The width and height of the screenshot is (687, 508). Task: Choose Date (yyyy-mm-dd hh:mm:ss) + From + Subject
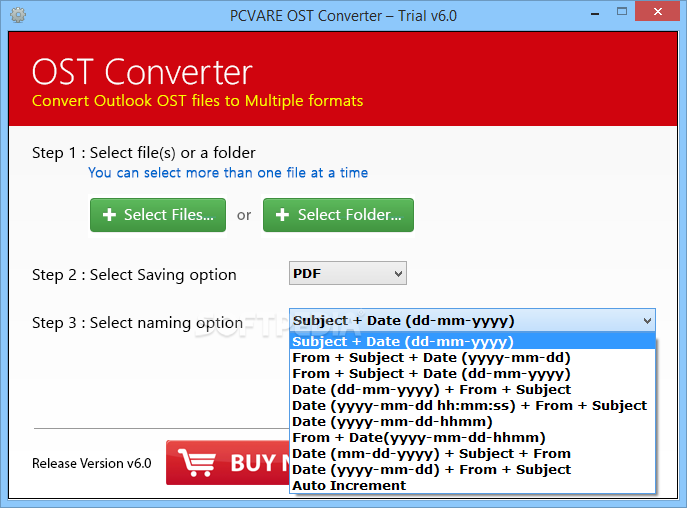click(x=472, y=405)
